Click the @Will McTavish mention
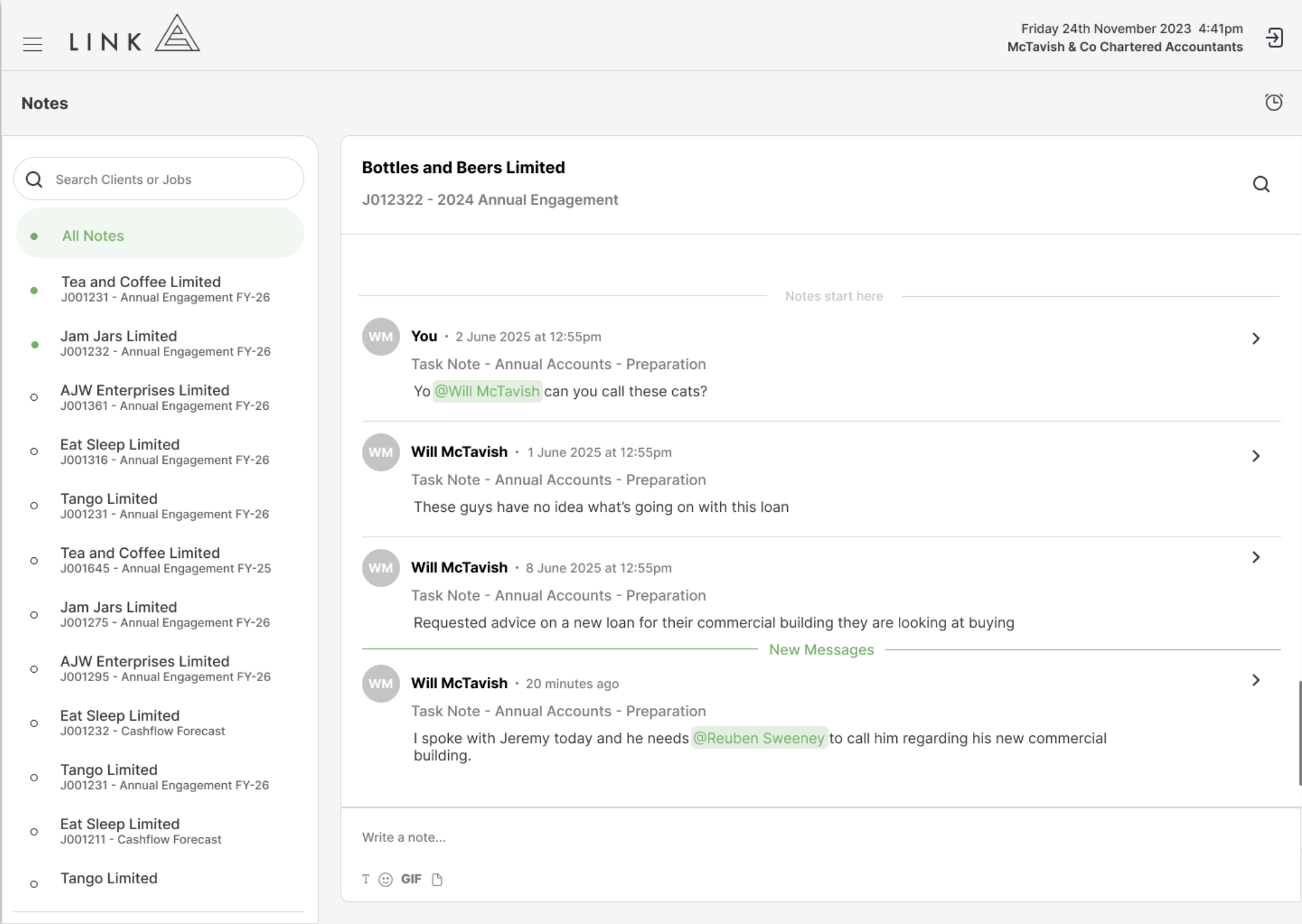Image resolution: width=1302 pixels, height=924 pixels. click(487, 391)
